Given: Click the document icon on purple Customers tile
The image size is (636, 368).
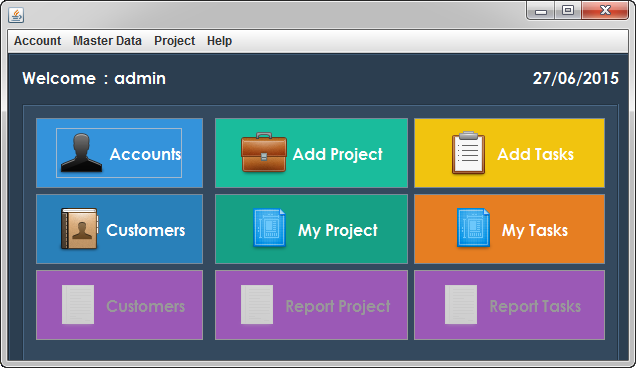Looking at the screenshot, I should click(78, 304).
